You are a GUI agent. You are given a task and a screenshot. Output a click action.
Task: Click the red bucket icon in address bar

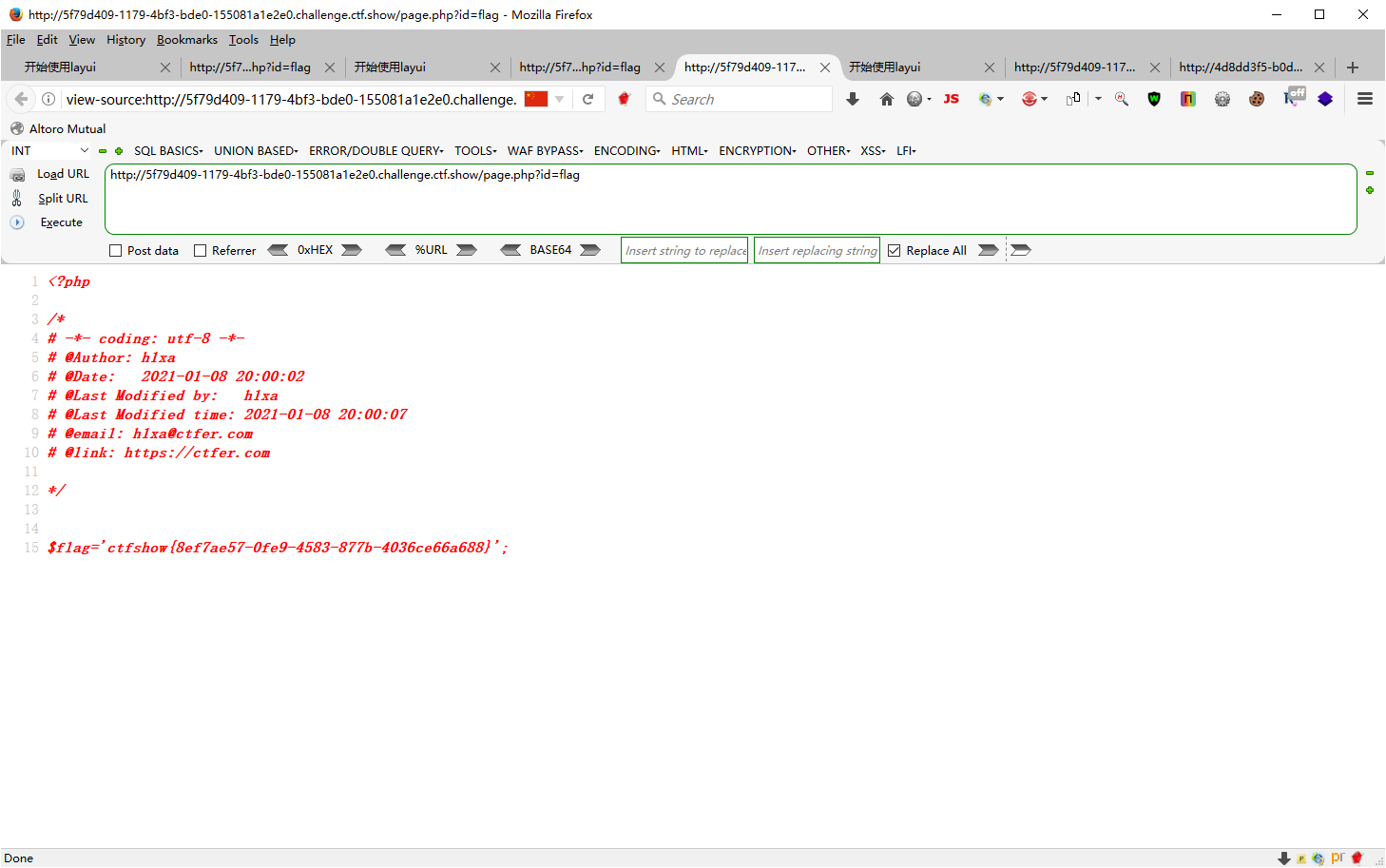(624, 99)
